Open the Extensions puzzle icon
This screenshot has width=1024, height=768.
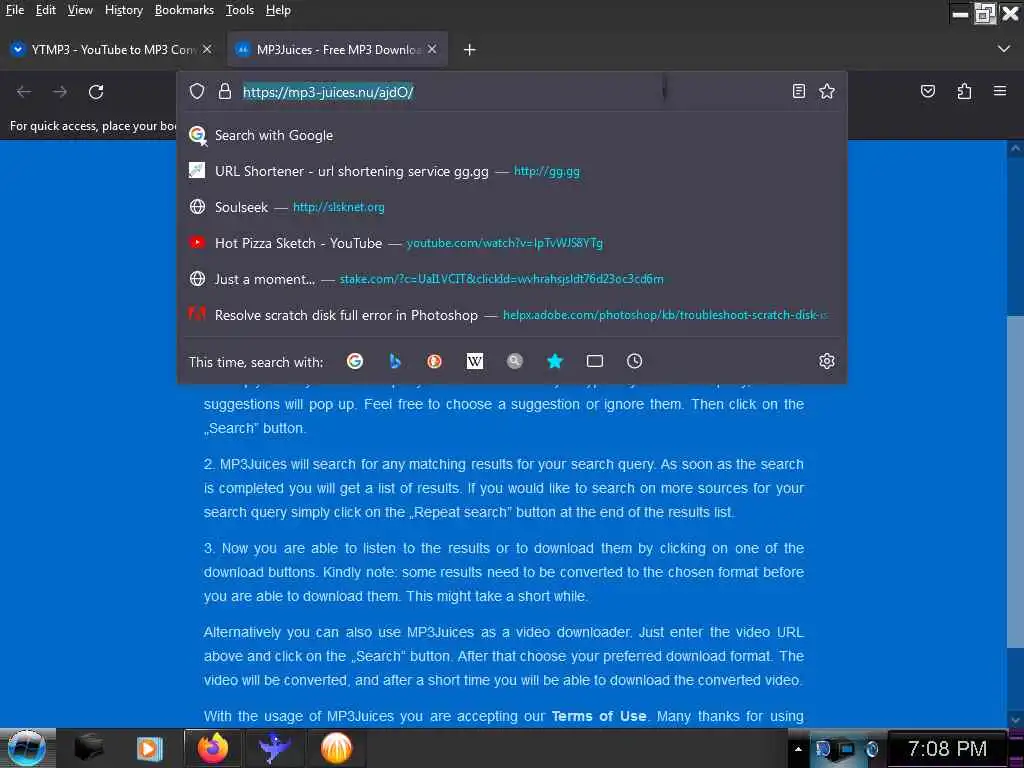tap(964, 91)
